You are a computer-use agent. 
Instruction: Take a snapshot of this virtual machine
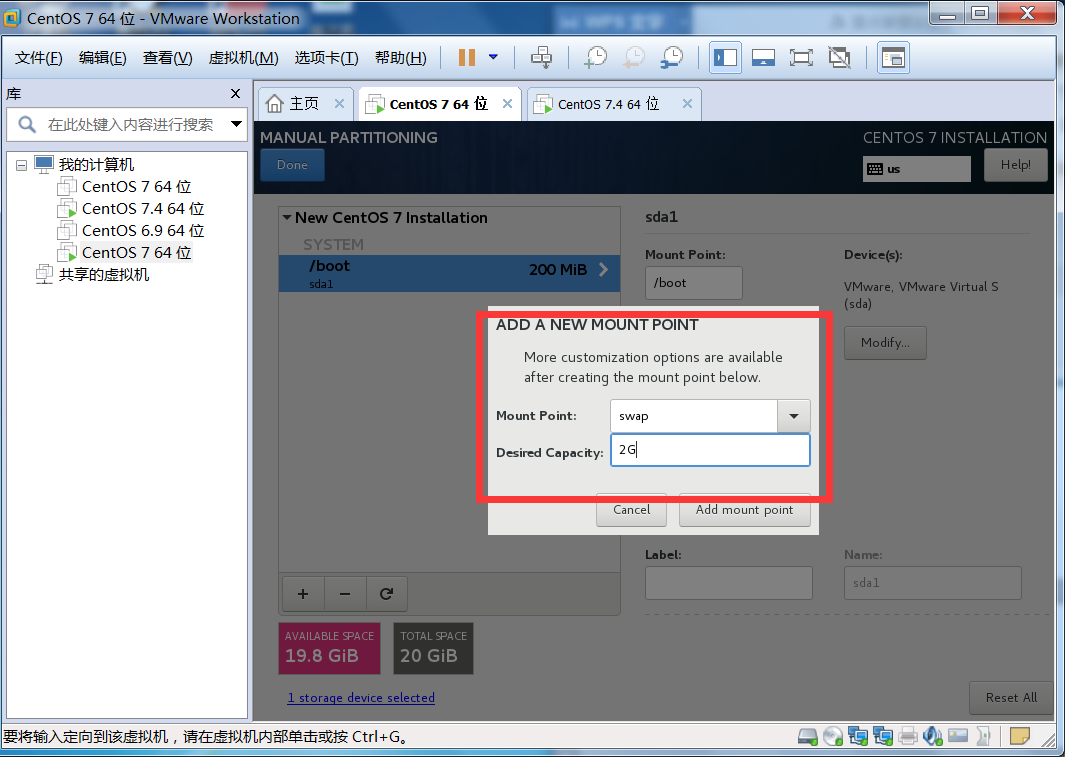596,58
